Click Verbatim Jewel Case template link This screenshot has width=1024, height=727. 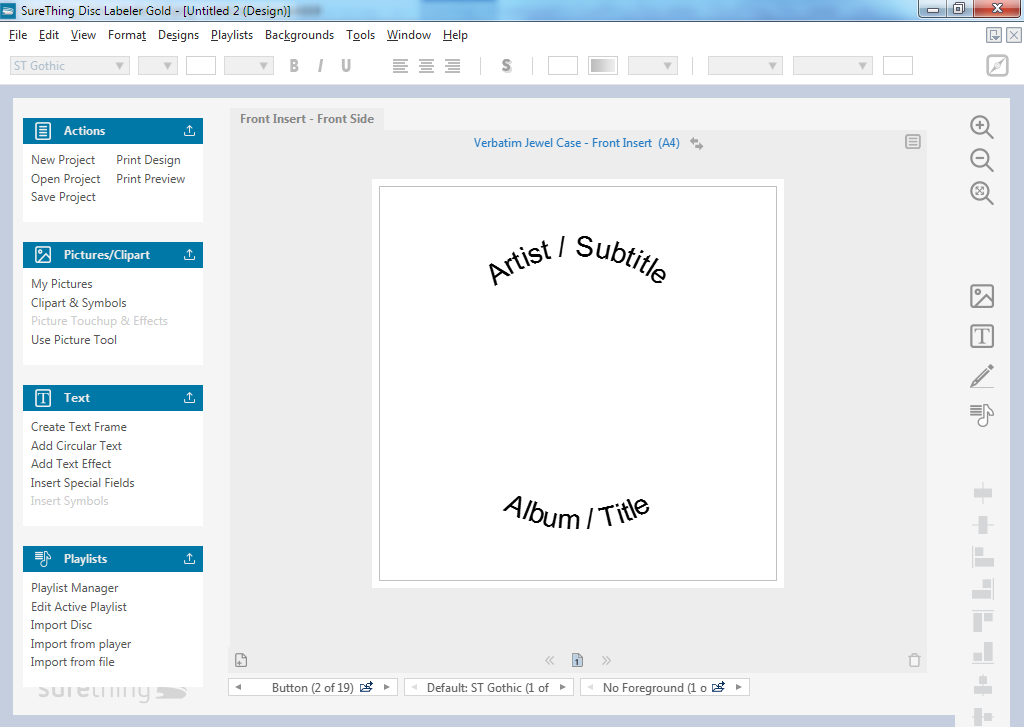pyautogui.click(x=576, y=143)
